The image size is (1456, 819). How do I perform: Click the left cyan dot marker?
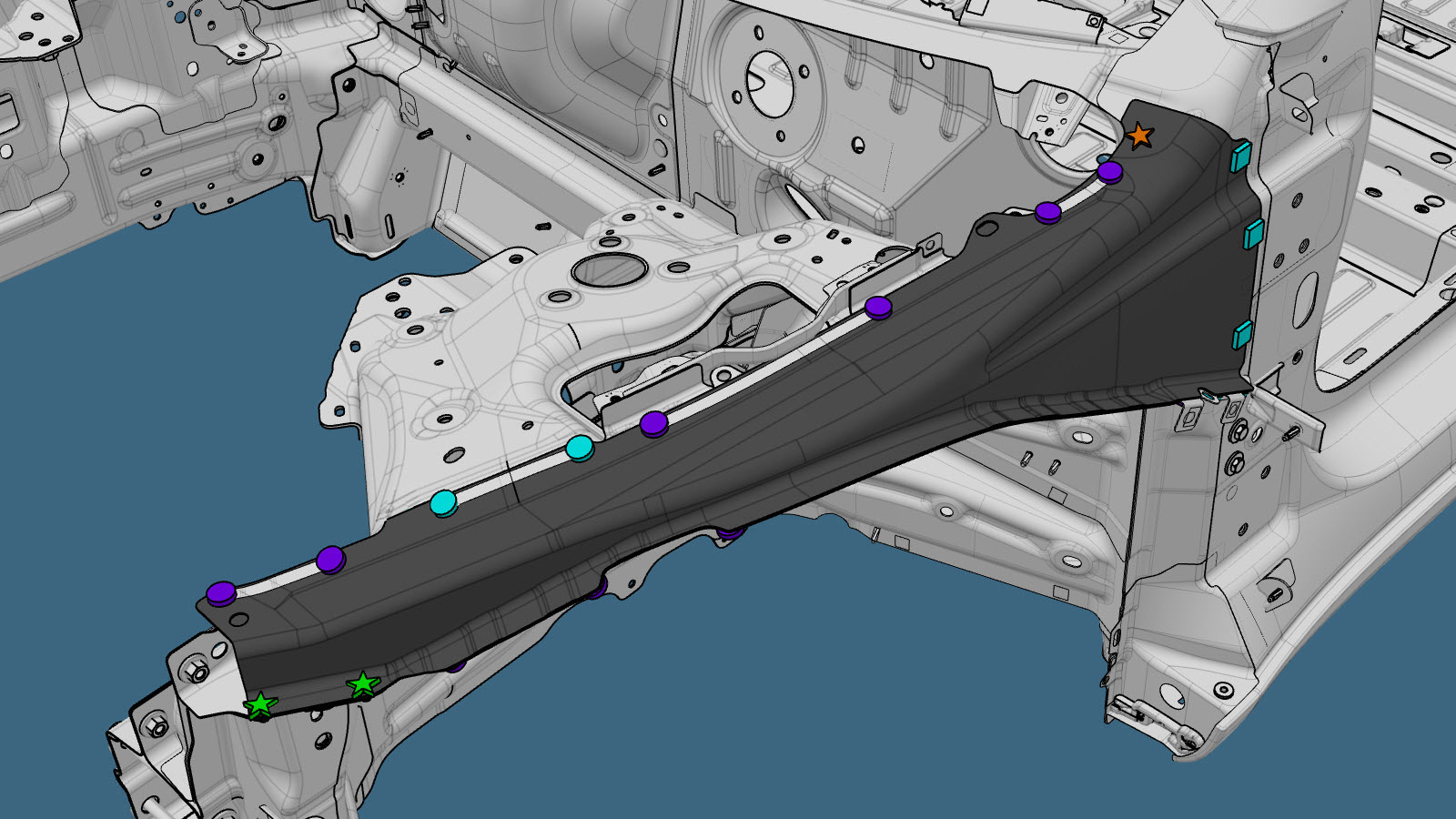(443, 502)
